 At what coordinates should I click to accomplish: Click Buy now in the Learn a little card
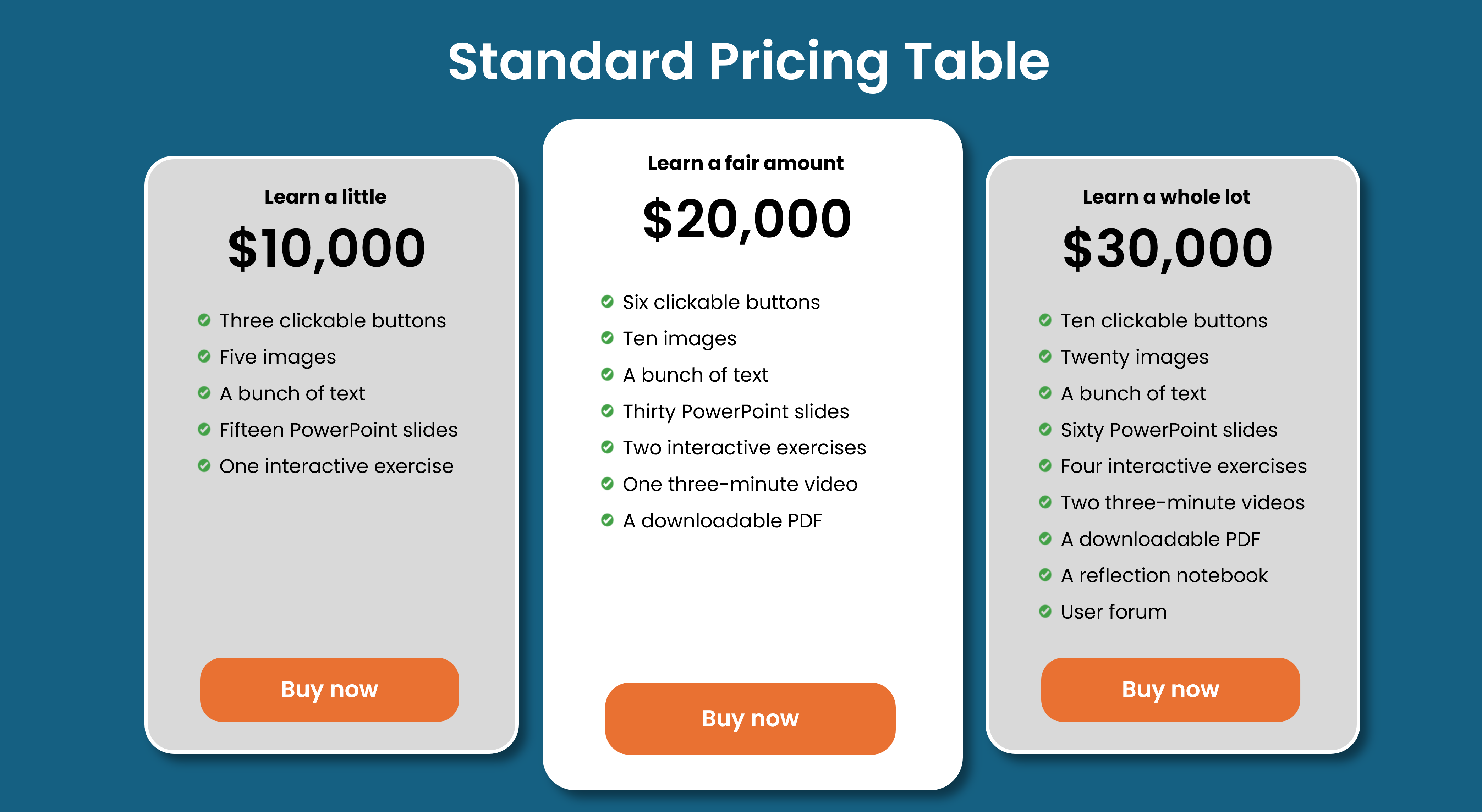329,689
